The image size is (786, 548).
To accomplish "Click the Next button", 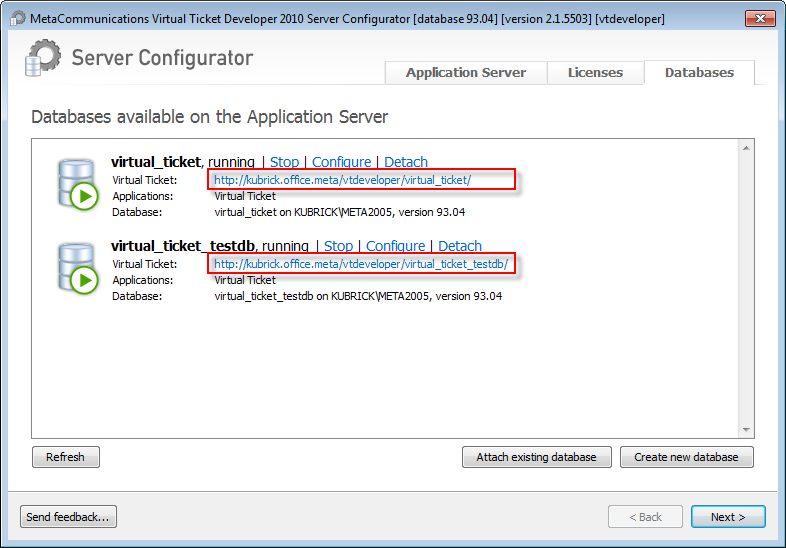I will click(x=728, y=516).
